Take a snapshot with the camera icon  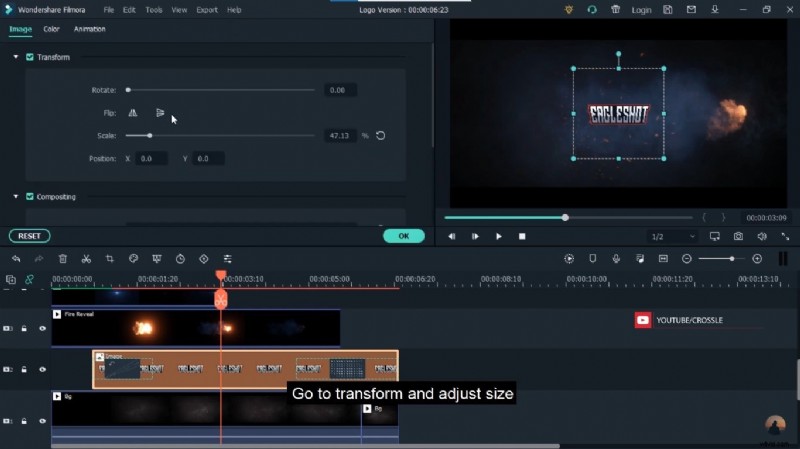pos(738,237)
